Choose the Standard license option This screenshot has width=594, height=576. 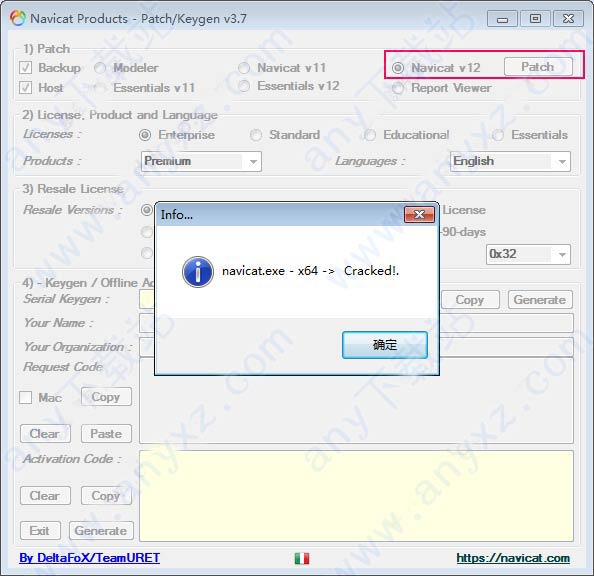tap(256, 135)
